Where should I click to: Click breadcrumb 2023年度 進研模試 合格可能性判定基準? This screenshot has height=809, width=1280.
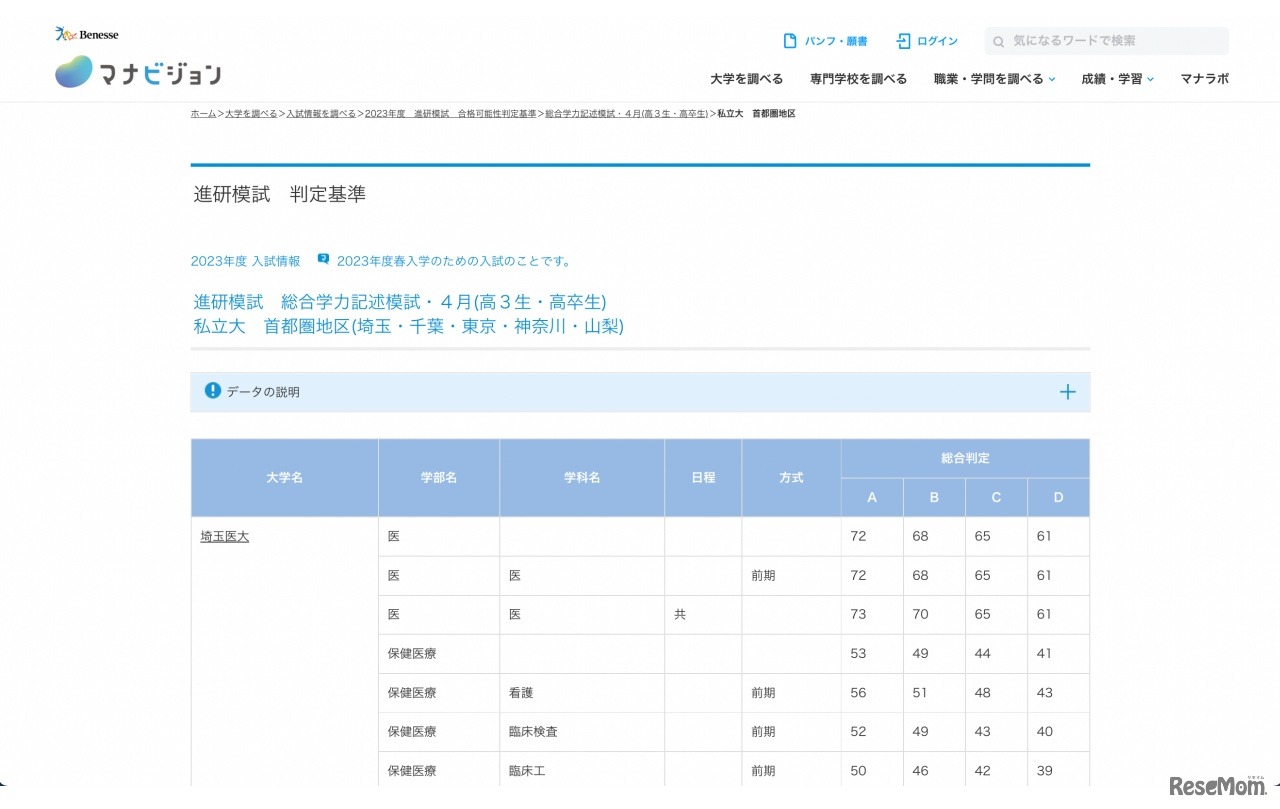coord(450,114)
